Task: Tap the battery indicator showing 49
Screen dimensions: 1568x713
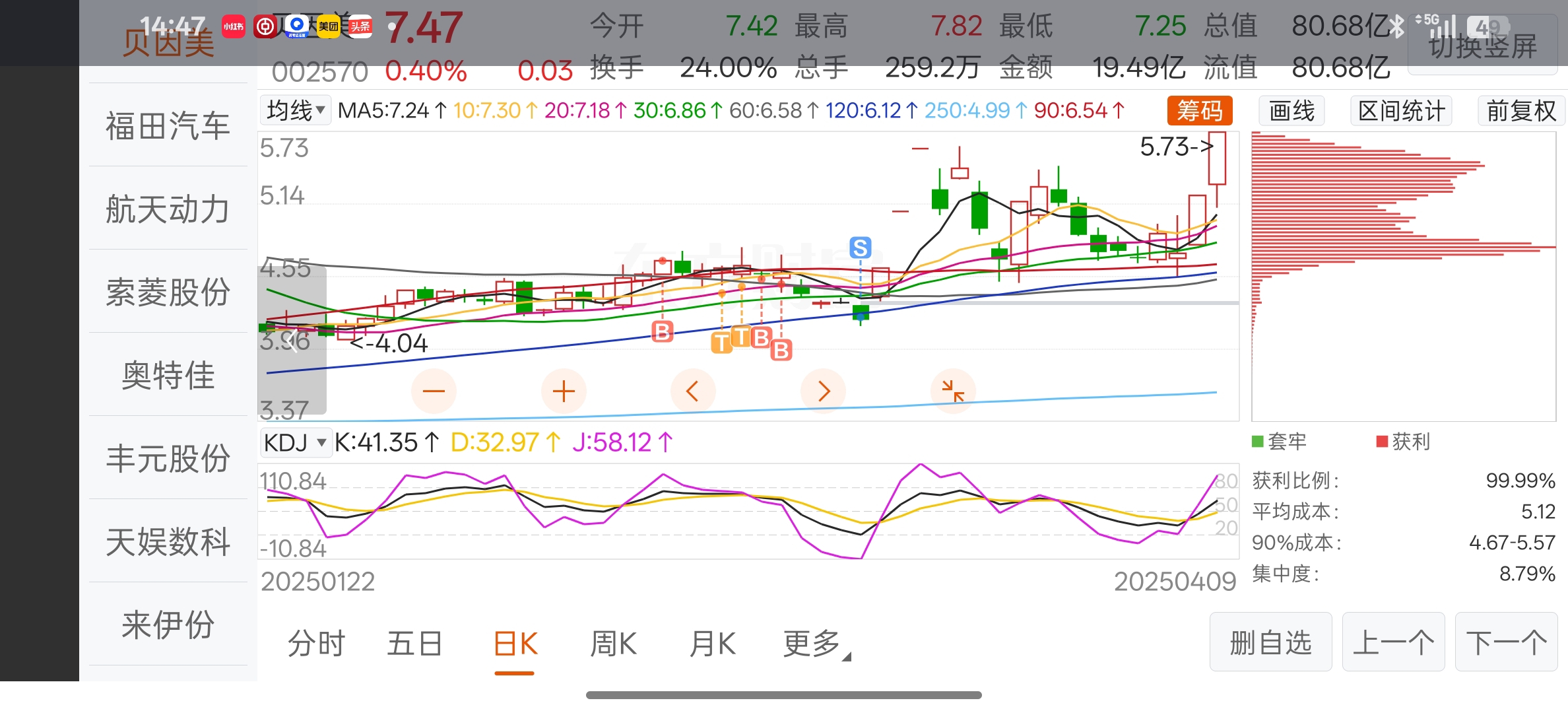Action: [x=1487, y=28]
